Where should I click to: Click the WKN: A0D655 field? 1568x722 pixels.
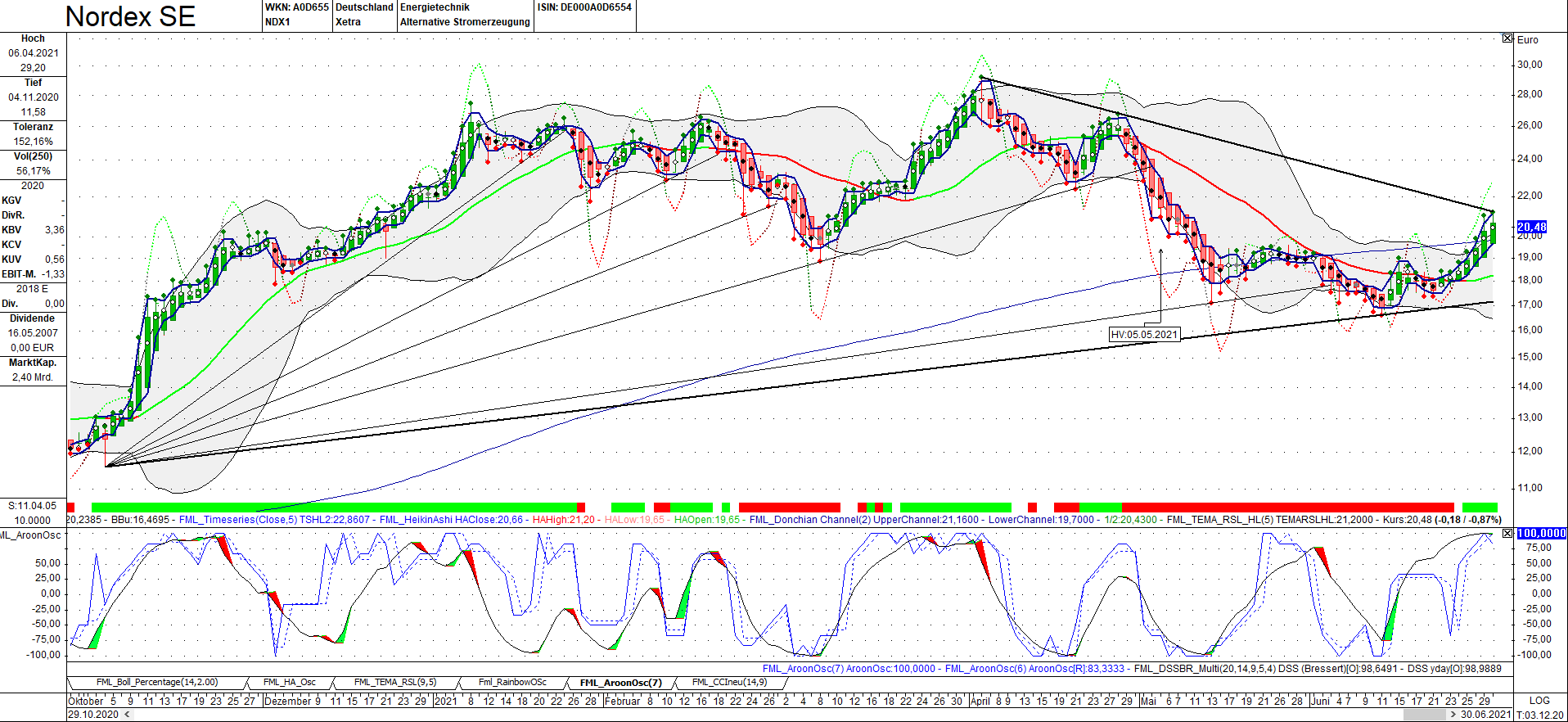pyautogui.click(x=297, y=7)
